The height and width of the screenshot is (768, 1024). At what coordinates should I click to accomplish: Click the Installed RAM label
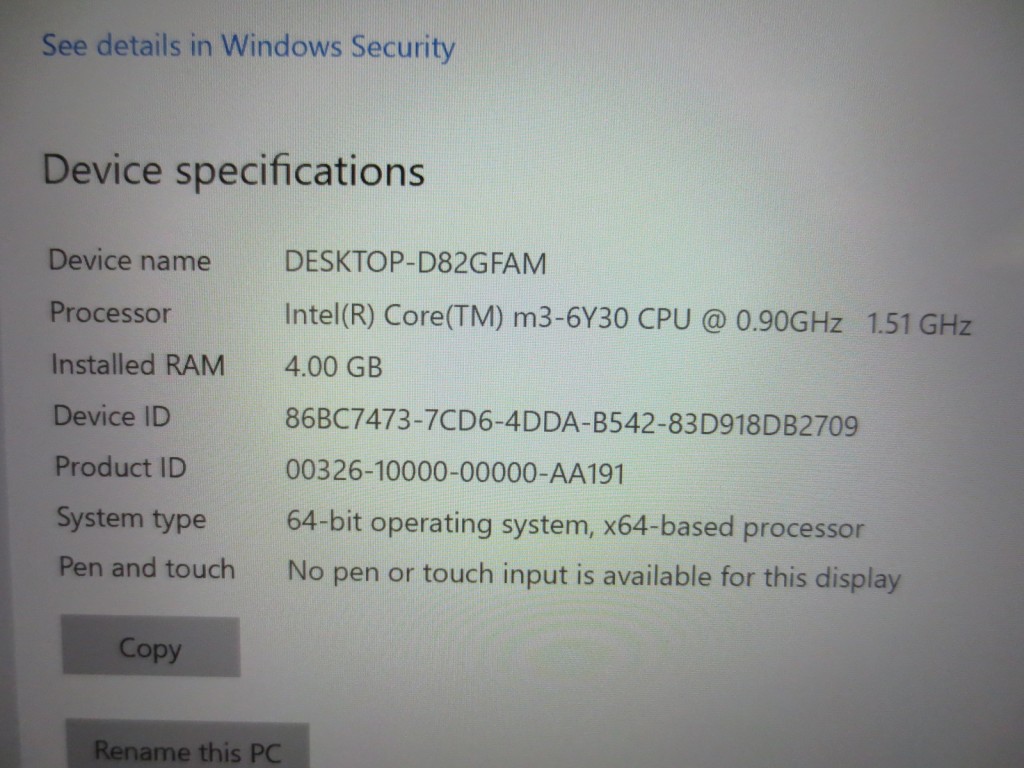(138, 364)
